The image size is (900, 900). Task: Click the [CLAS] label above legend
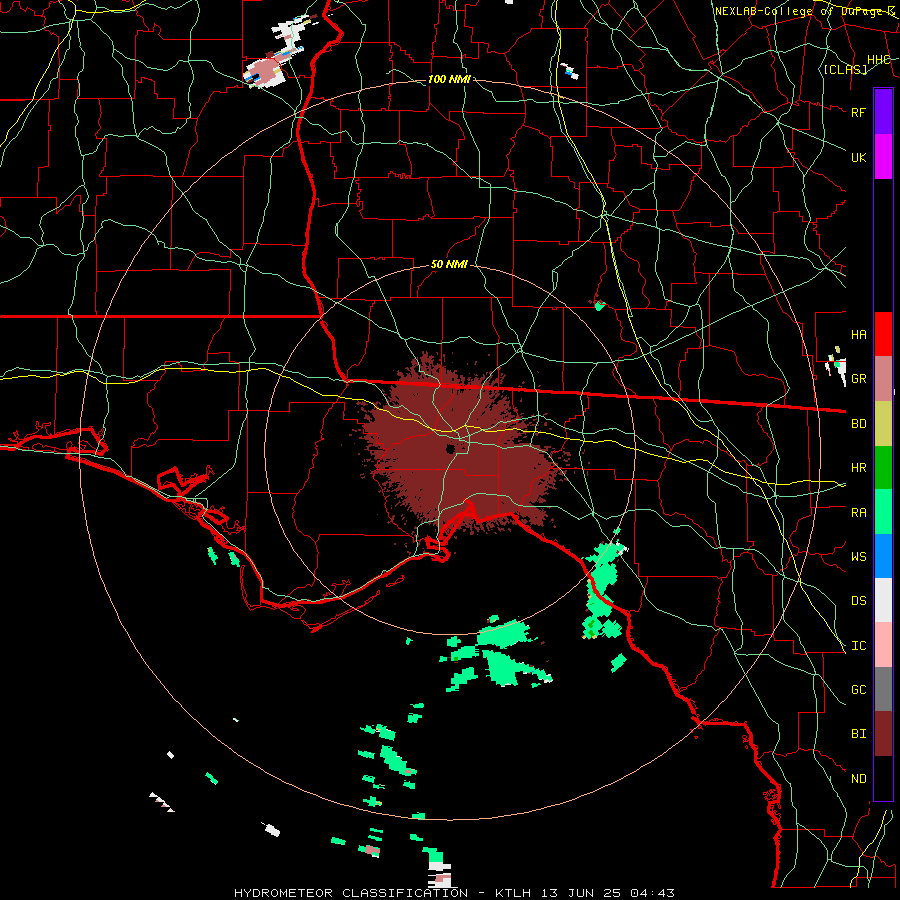pyautogui.click(x=845, y=69)
